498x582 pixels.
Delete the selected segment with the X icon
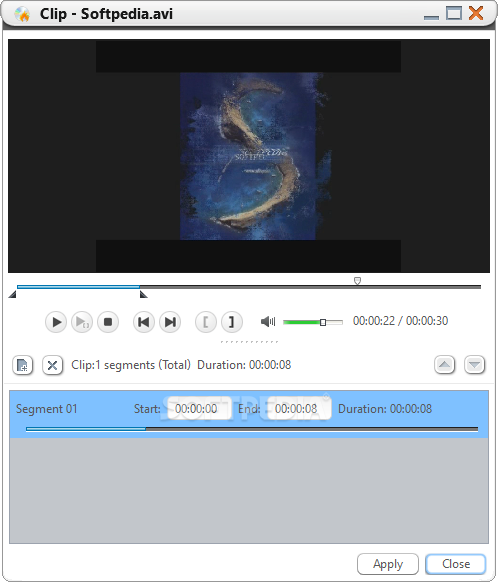52,365
